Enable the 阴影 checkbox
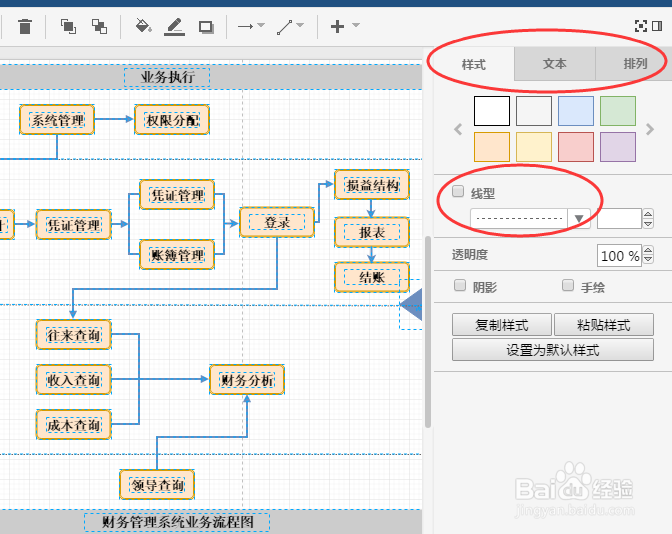672x534 pixels. click(460, 285)
